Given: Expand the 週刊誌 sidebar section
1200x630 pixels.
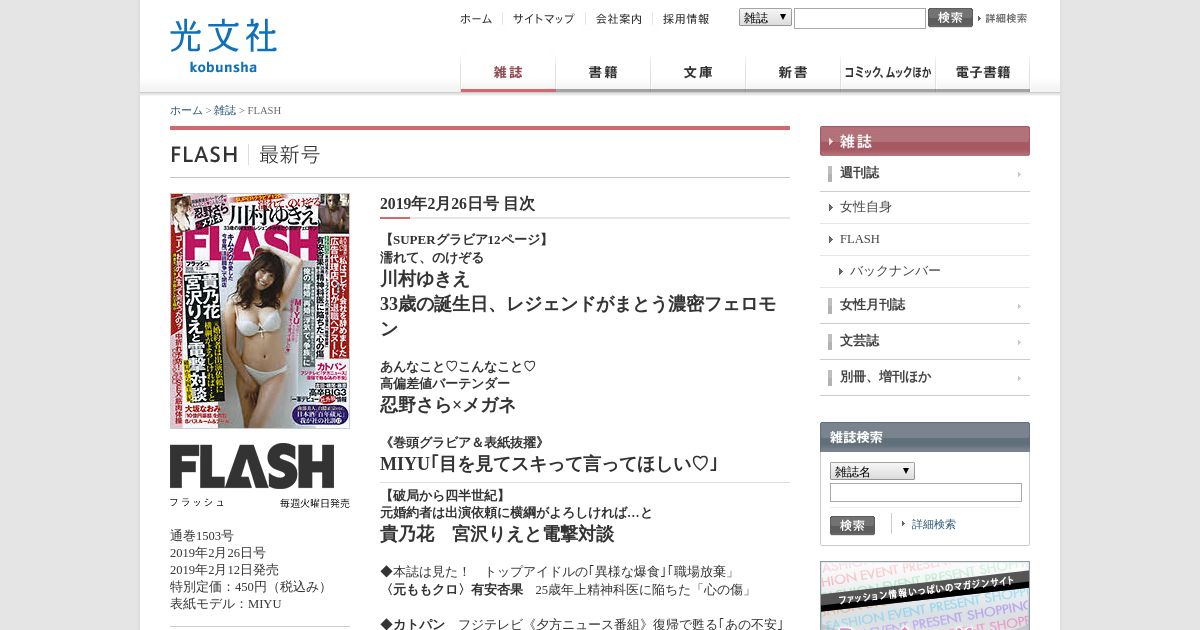Looking at the screenshot, I should [925, 174].
